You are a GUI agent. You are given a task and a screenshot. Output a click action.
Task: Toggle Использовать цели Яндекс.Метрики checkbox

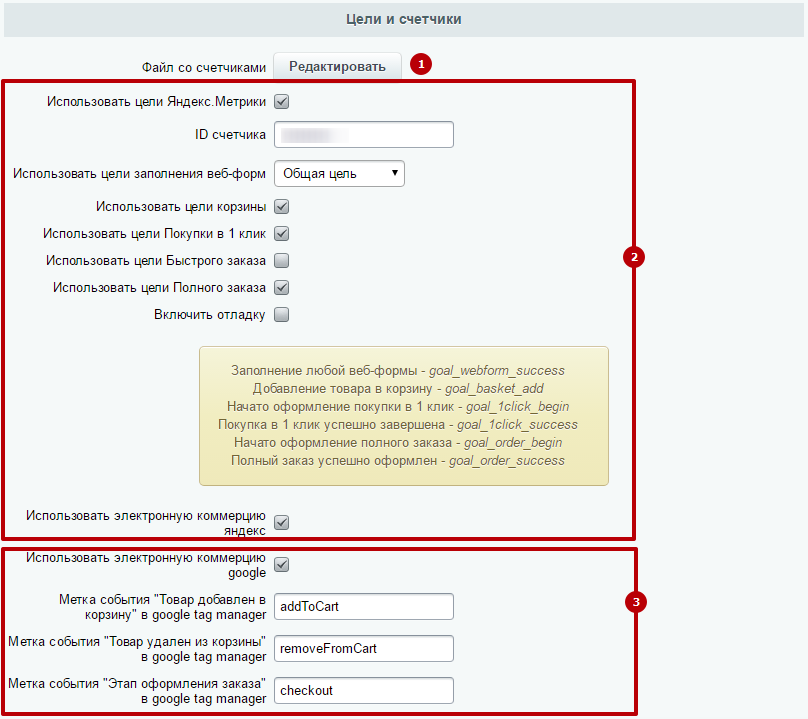coord(281,102)
